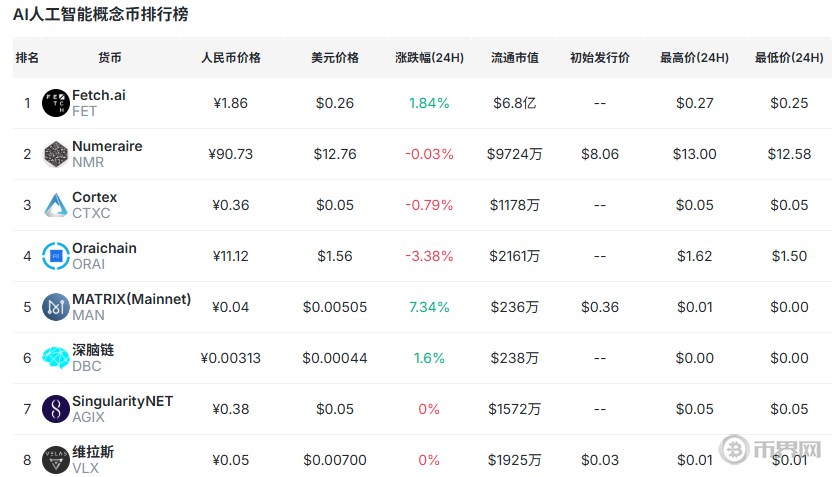This screenshot has width=832, height=477.
Task: Click the 维拉斯 VLX coin logo icon
Action: click(x=54, y=460)
